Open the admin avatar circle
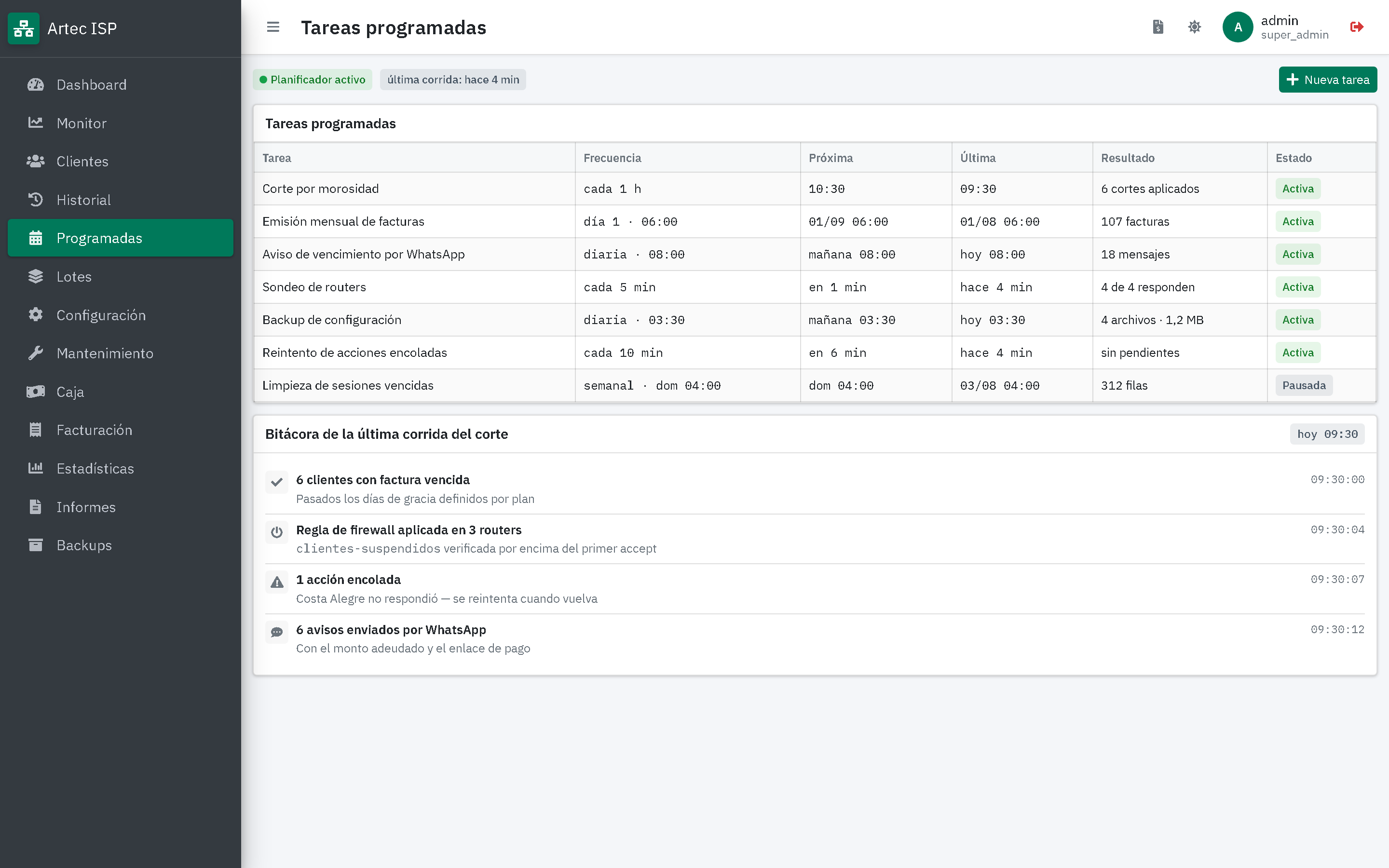 (x=1238, y=27)
